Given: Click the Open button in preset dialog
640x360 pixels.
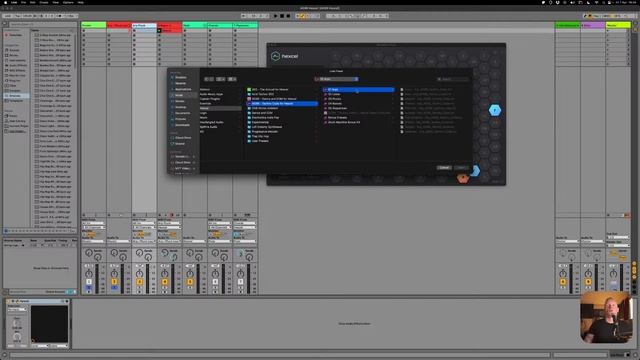Looking at the screenshot, I should tap(461, 168).
